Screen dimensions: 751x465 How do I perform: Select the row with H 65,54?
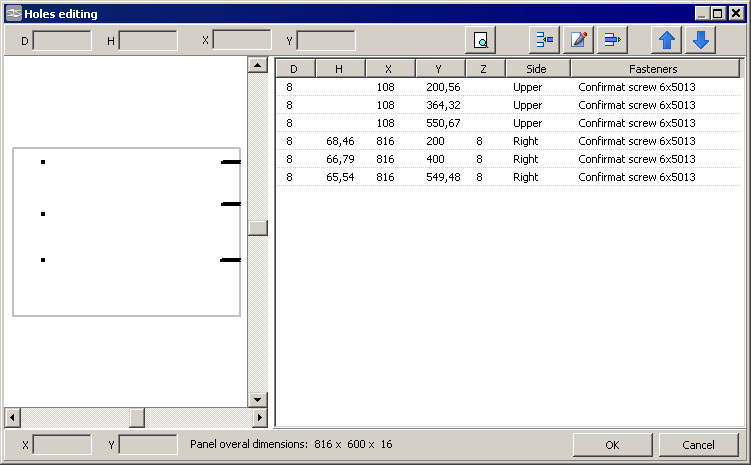tap(508, 177)
